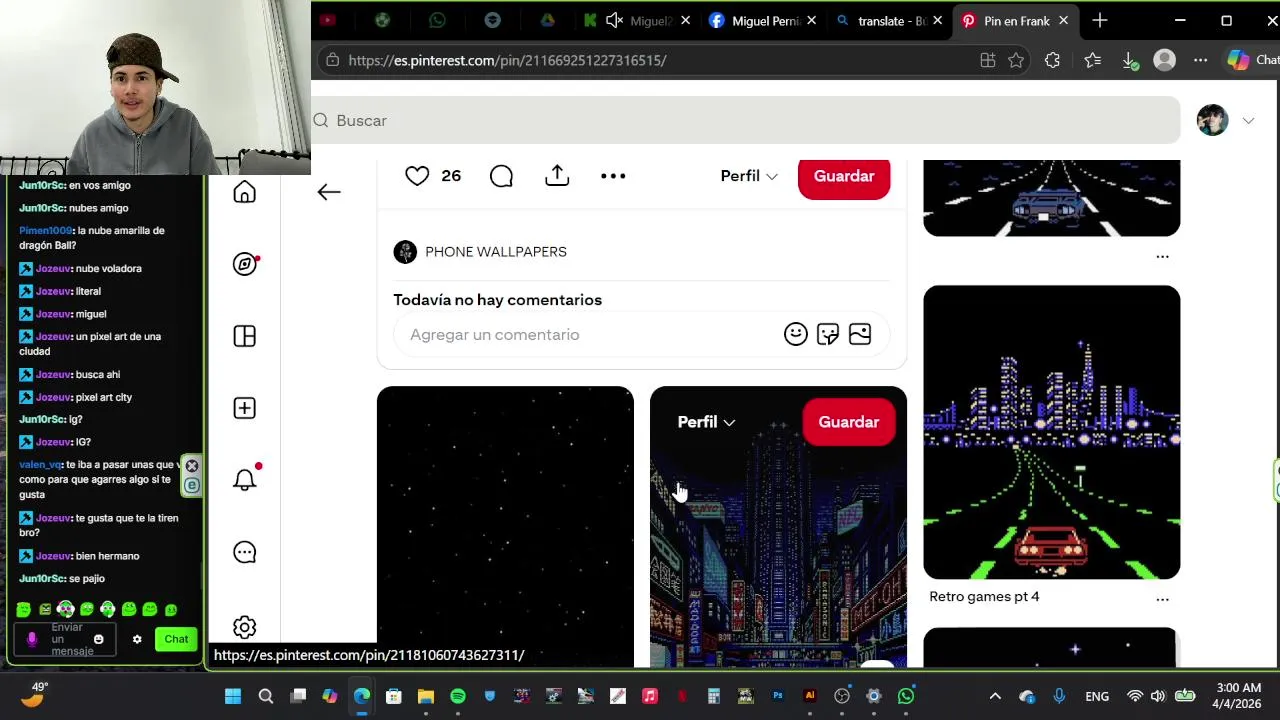This screenshot has height=720, width=1280.
Task: Open the blue car road pin thumbnail
Action: click(1051, 198)
